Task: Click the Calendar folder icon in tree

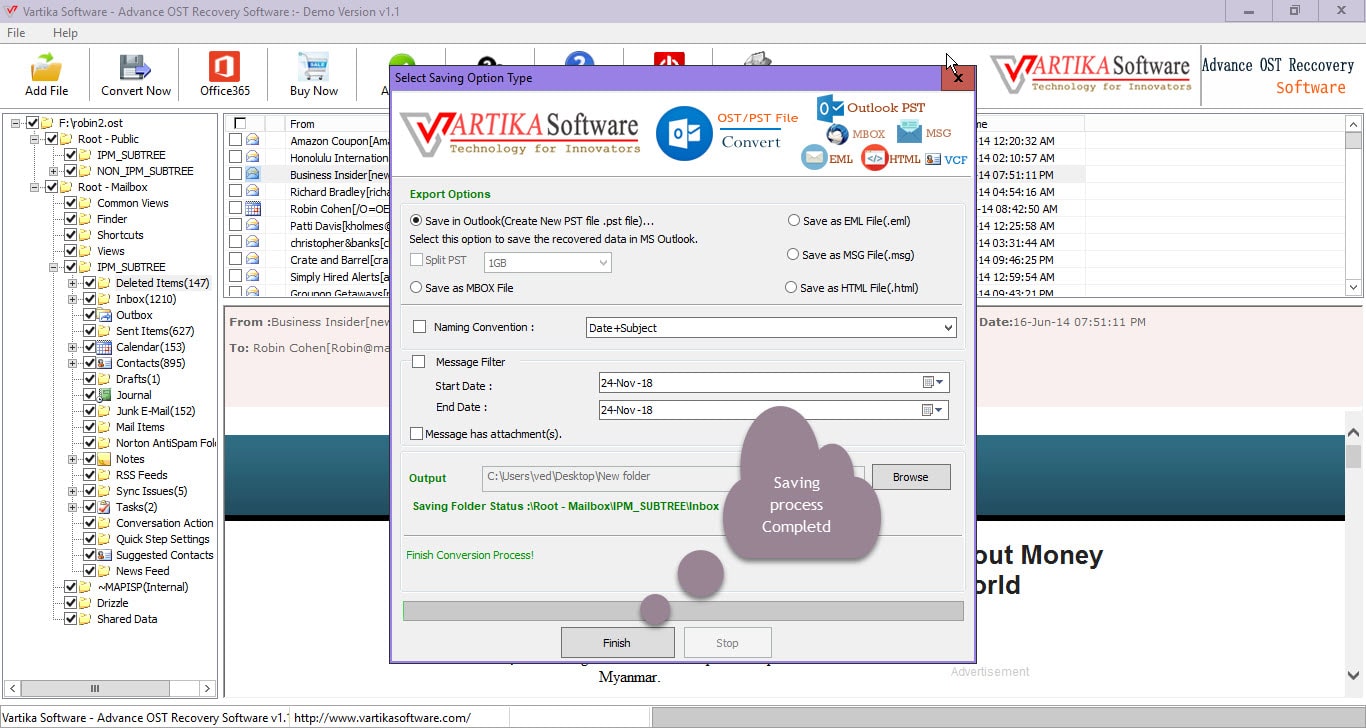Action: pyautogui.click(x=105, y=347)
